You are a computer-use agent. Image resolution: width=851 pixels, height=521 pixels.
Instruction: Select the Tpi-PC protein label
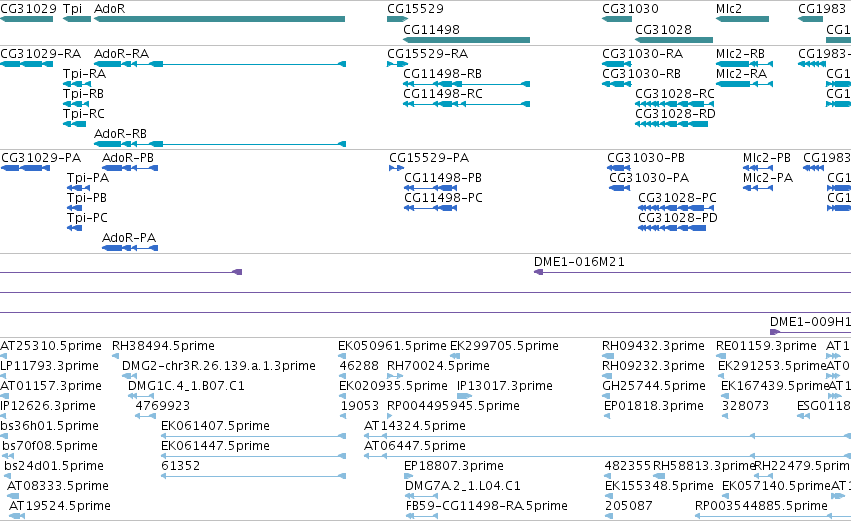point(87,218)
